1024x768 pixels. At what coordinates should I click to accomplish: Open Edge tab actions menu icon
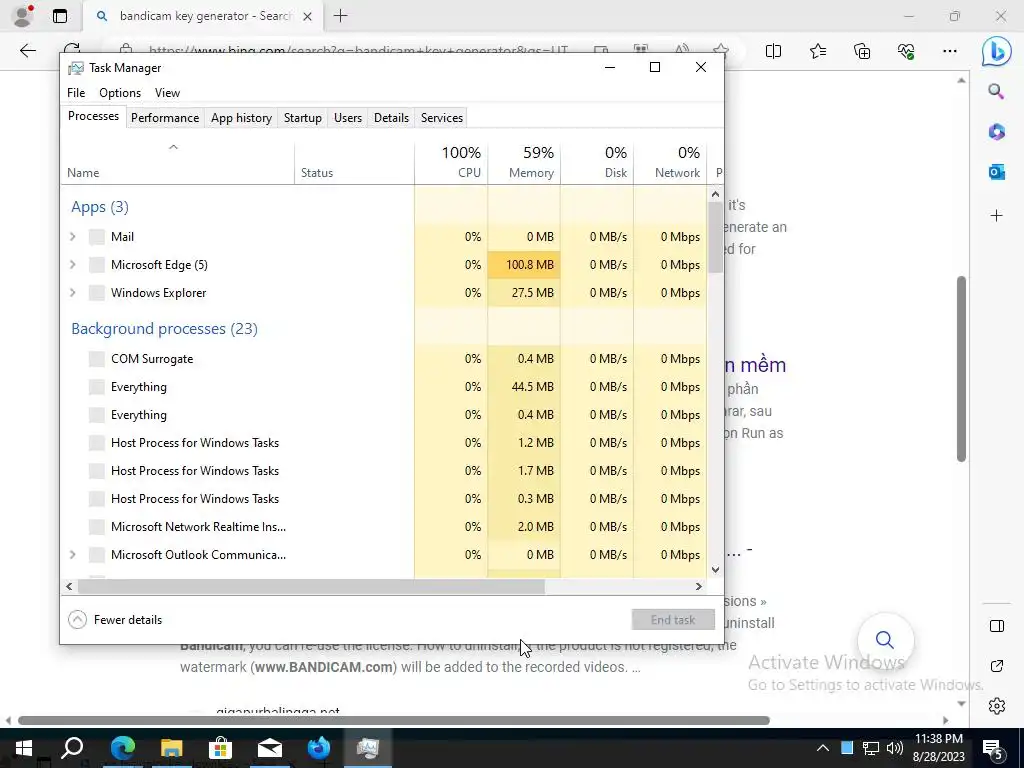click(x=59, y=16)
